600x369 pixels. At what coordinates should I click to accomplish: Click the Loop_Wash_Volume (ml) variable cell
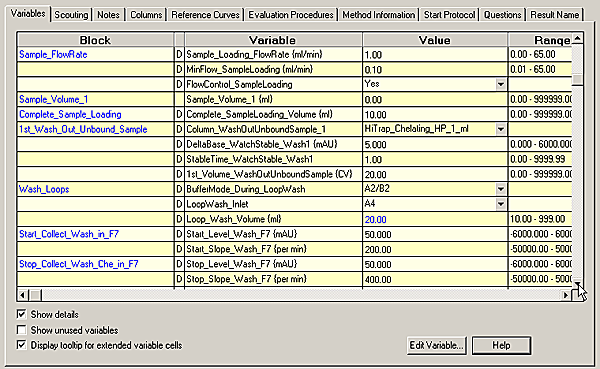tap(273, 219)
